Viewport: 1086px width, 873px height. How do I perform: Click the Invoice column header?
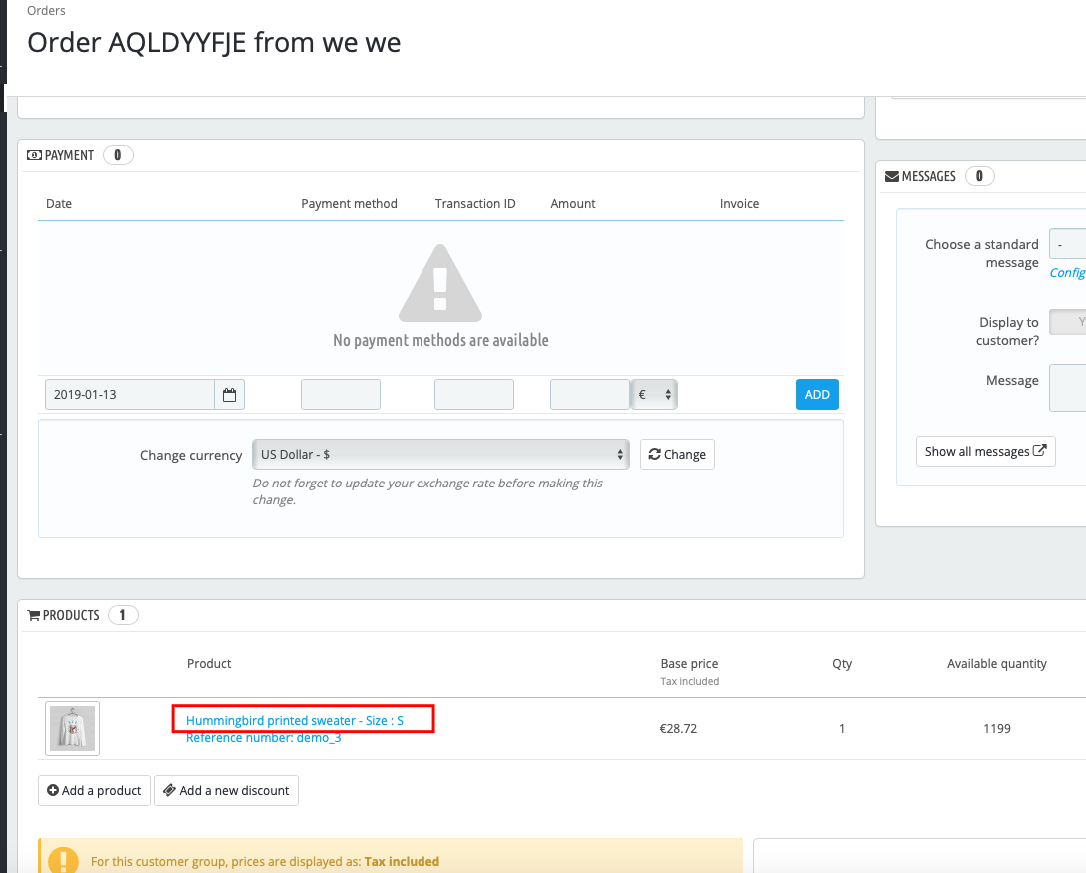click(739, 204)
